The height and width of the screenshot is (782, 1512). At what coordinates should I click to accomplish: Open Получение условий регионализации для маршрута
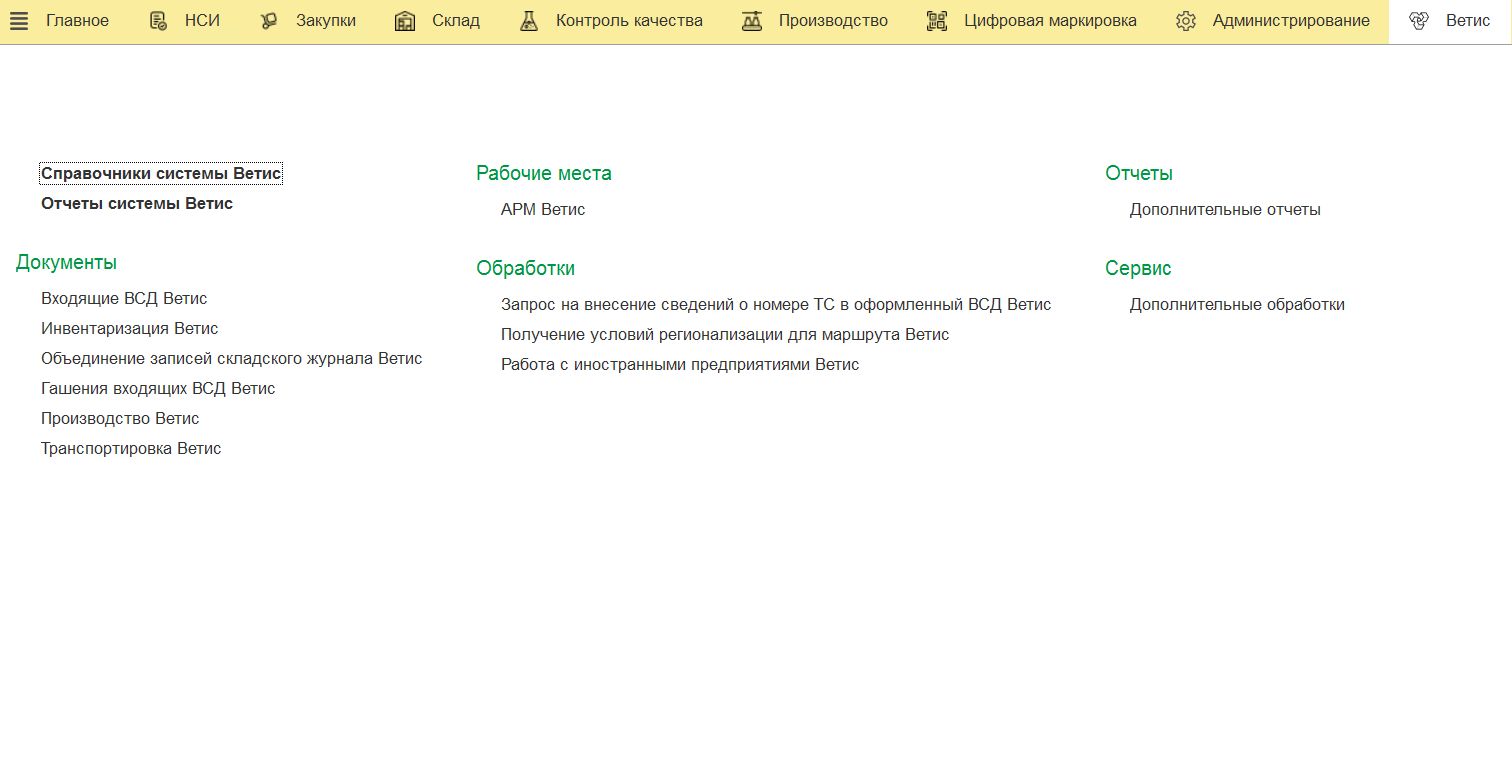click(x=725, y=335)
